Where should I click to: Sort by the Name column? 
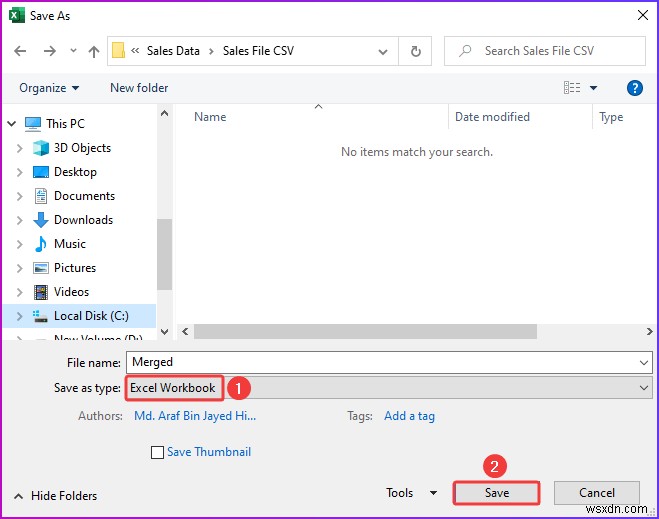click(210, 117)
